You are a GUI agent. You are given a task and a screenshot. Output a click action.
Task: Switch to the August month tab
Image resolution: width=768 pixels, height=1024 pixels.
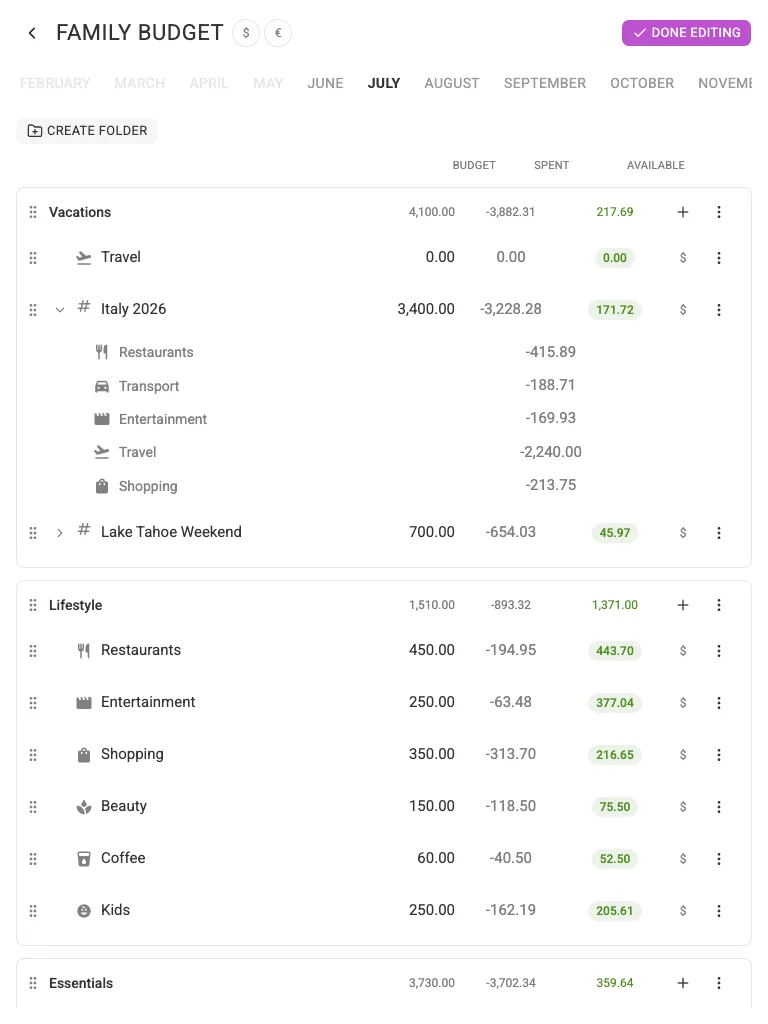coord(451,84)
